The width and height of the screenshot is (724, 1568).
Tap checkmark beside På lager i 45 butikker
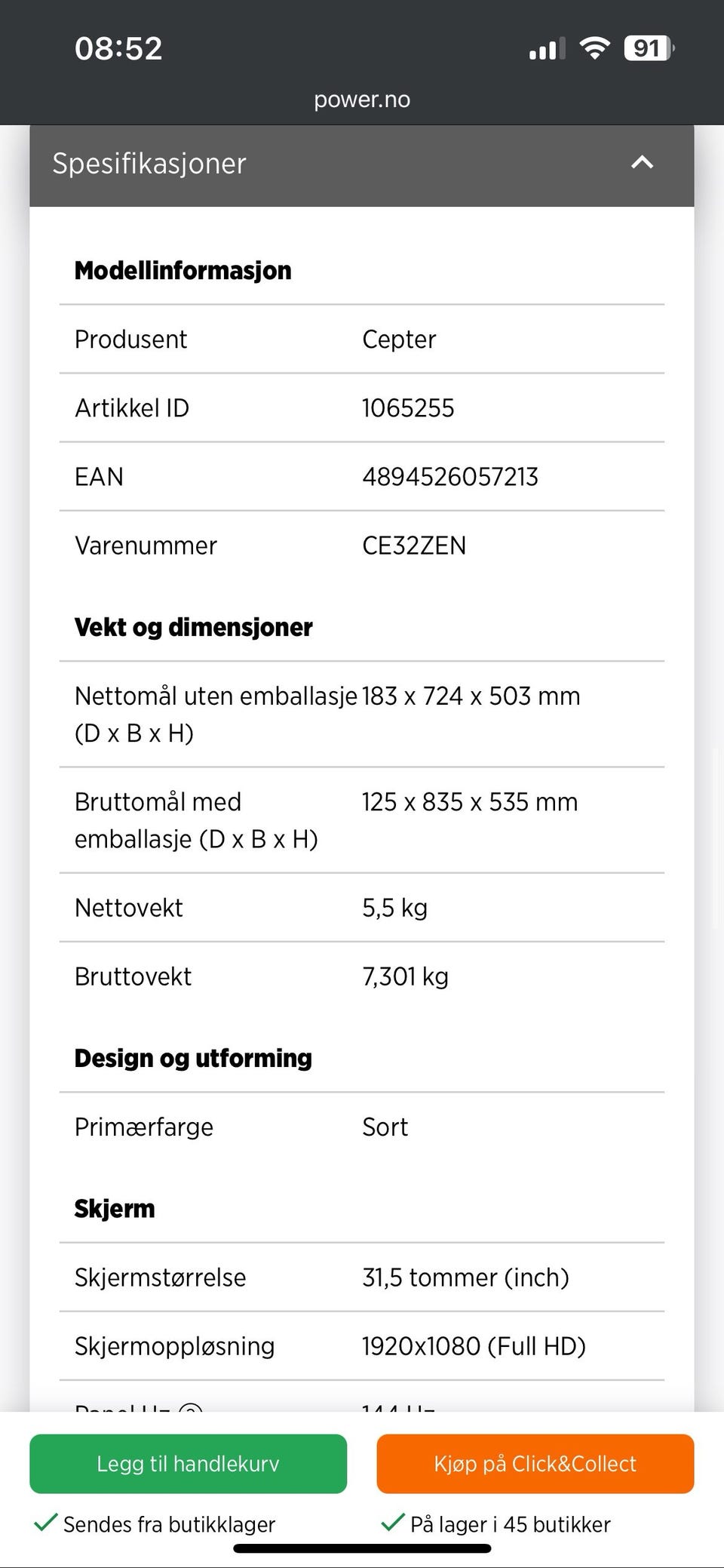(x=392, y=1523)
